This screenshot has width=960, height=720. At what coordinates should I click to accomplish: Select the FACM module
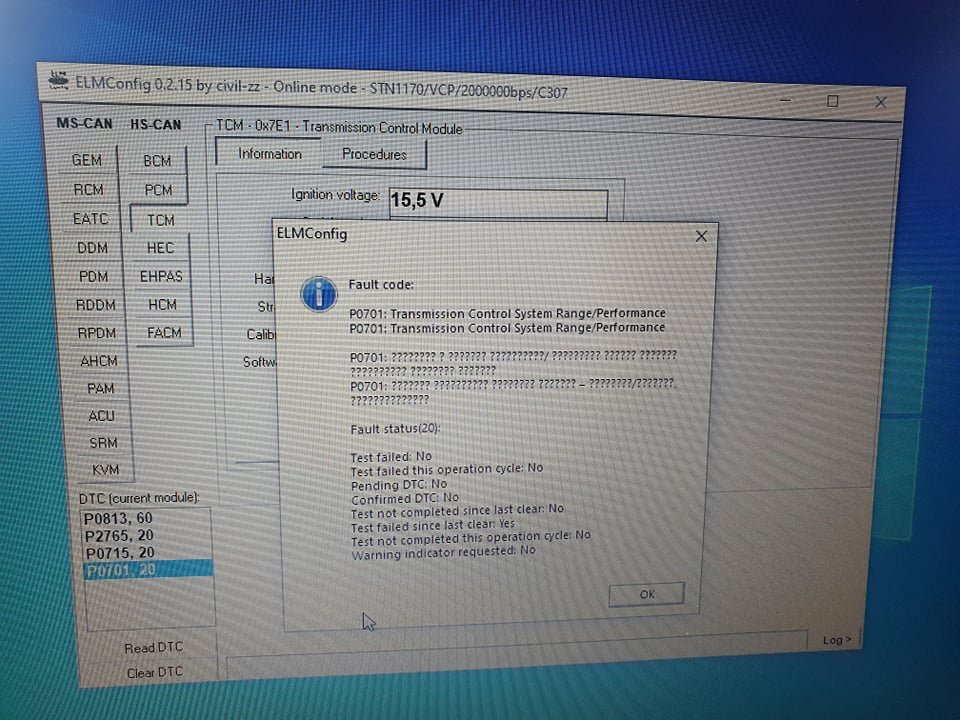pyautogui.click(x=164, y=332)
